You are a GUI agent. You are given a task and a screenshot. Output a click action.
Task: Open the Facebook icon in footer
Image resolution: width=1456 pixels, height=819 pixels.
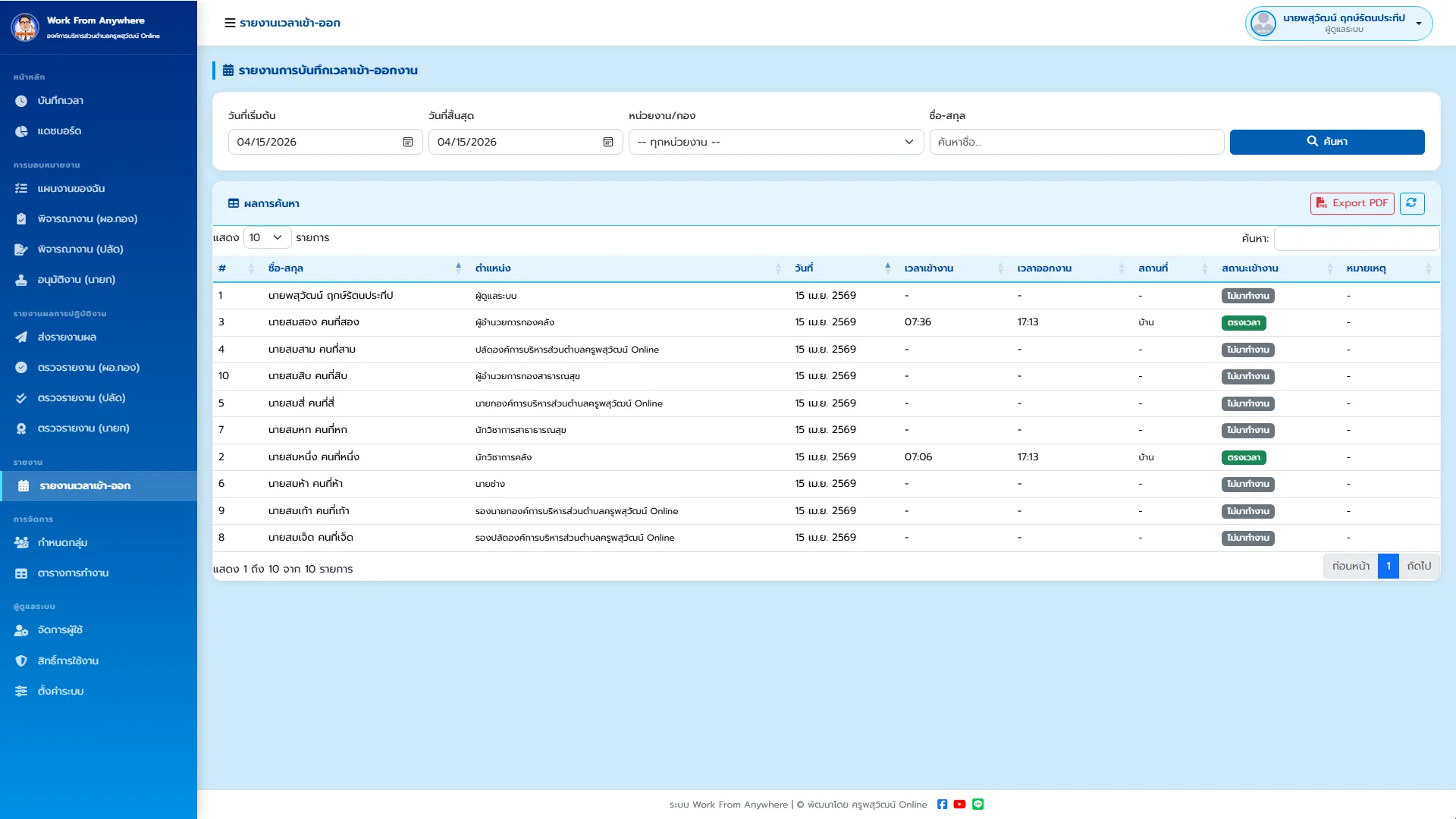coord(942,805)
